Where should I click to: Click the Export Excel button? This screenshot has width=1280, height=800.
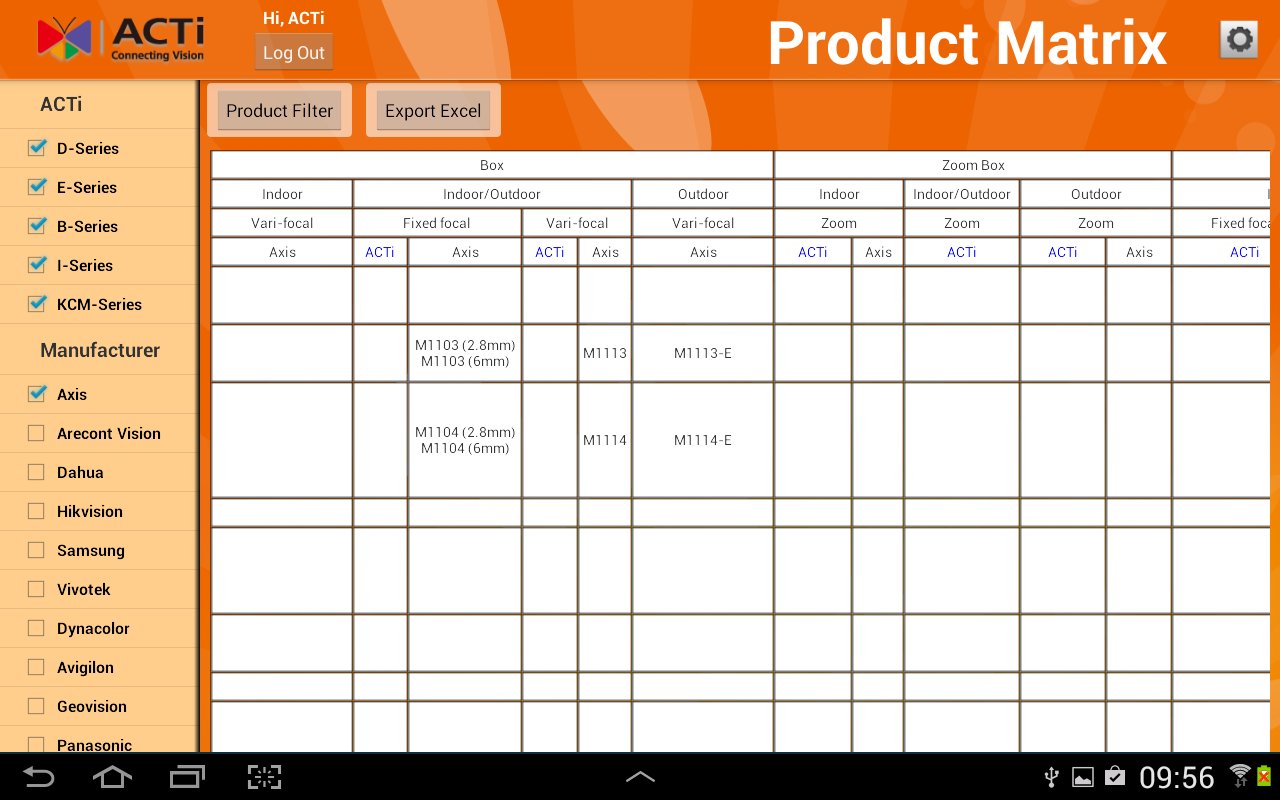(x=433, y=110)
